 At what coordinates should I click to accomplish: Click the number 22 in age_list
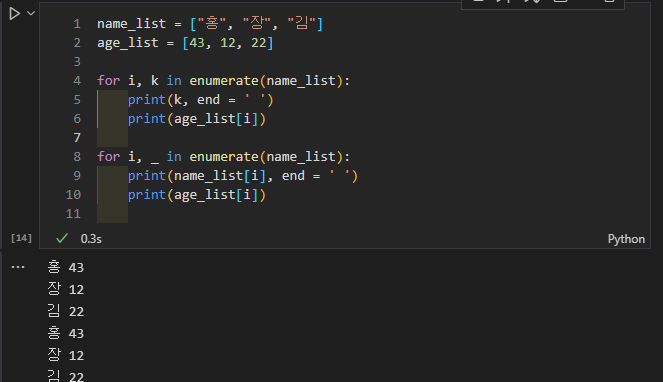point(259,43)
